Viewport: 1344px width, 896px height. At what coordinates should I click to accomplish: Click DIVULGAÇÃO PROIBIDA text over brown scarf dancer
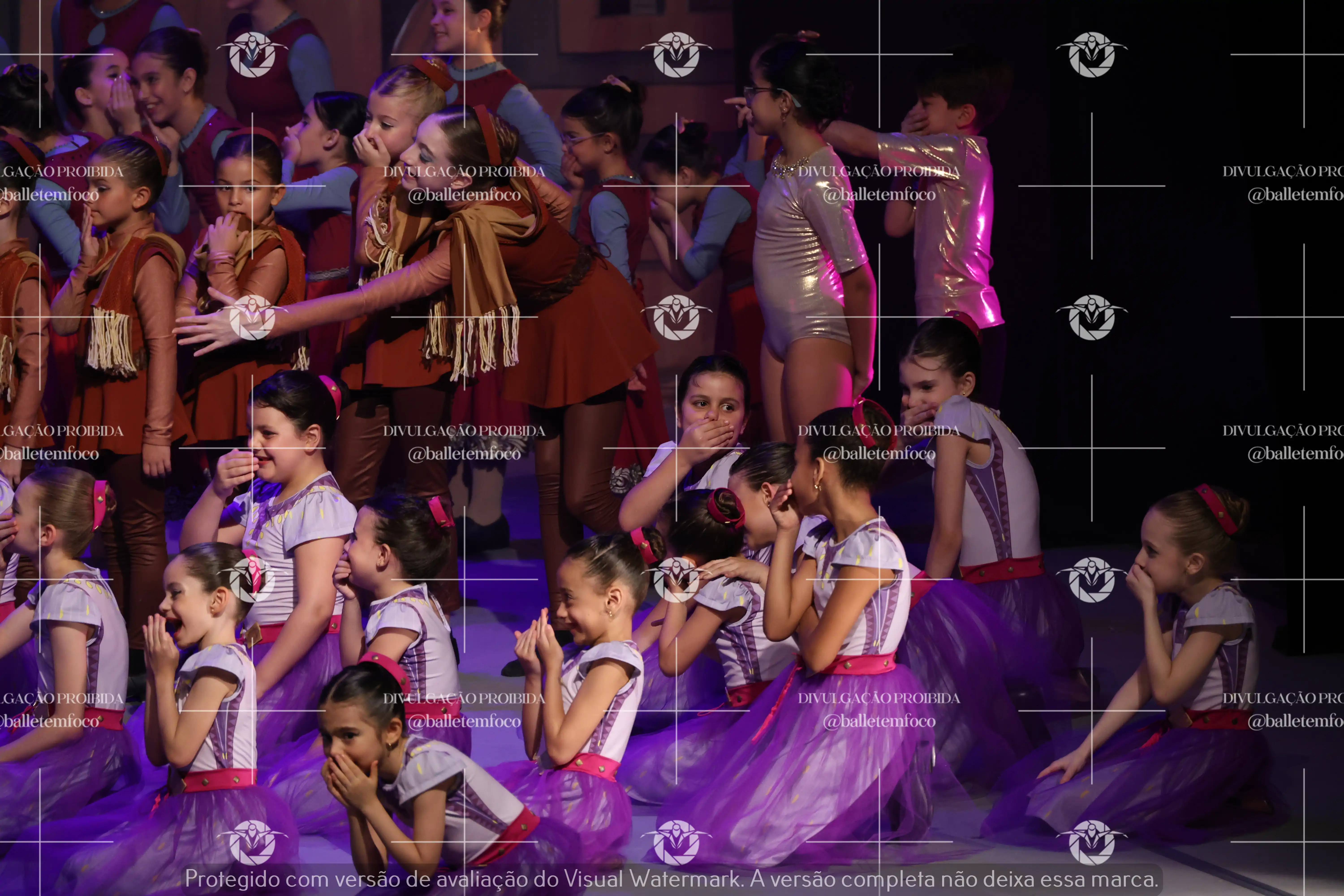(463, 171)
